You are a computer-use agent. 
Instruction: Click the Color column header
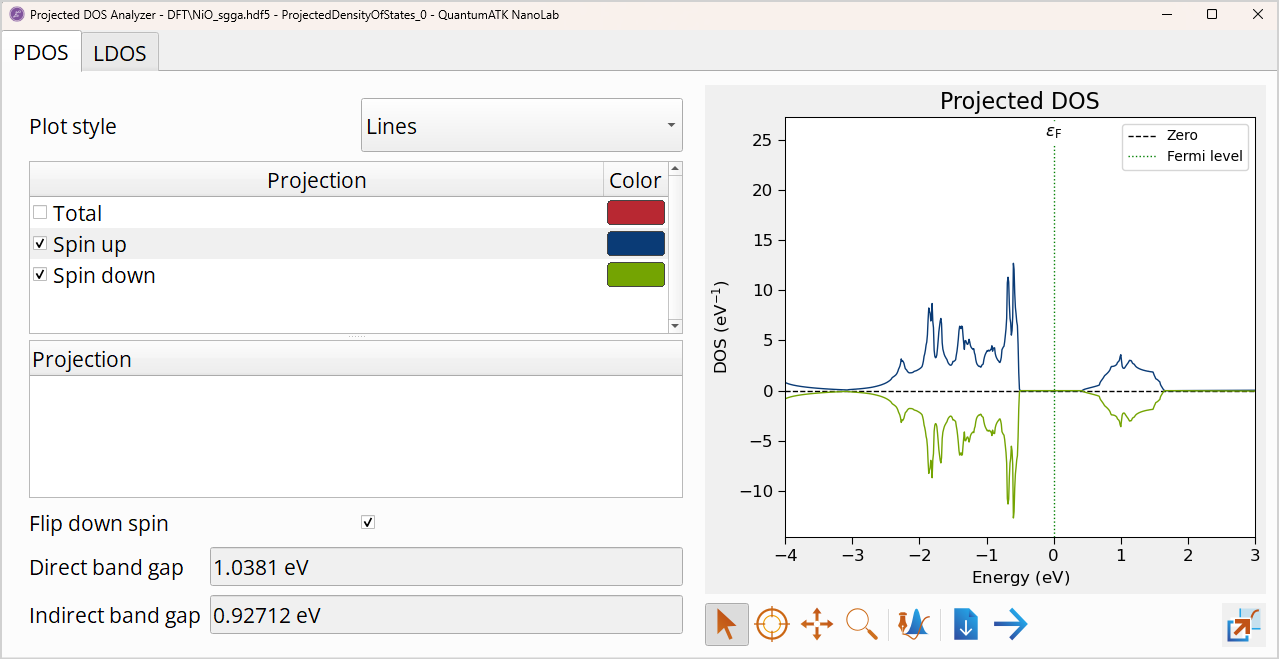[635, 181]
